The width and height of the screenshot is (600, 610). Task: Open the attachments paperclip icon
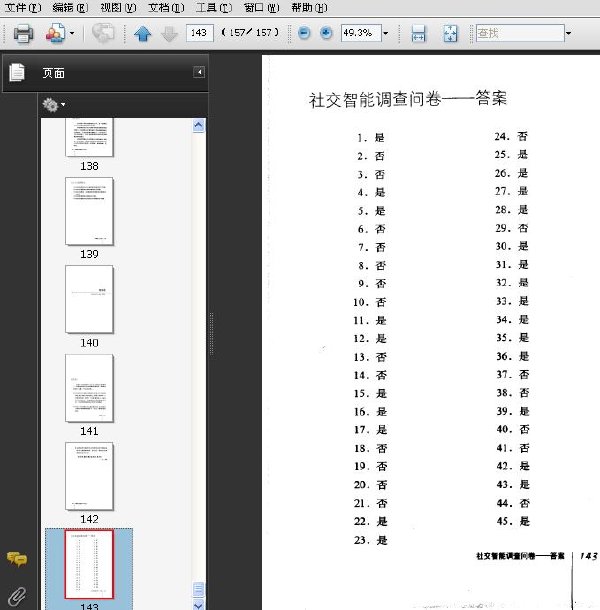tap(17, 596)
